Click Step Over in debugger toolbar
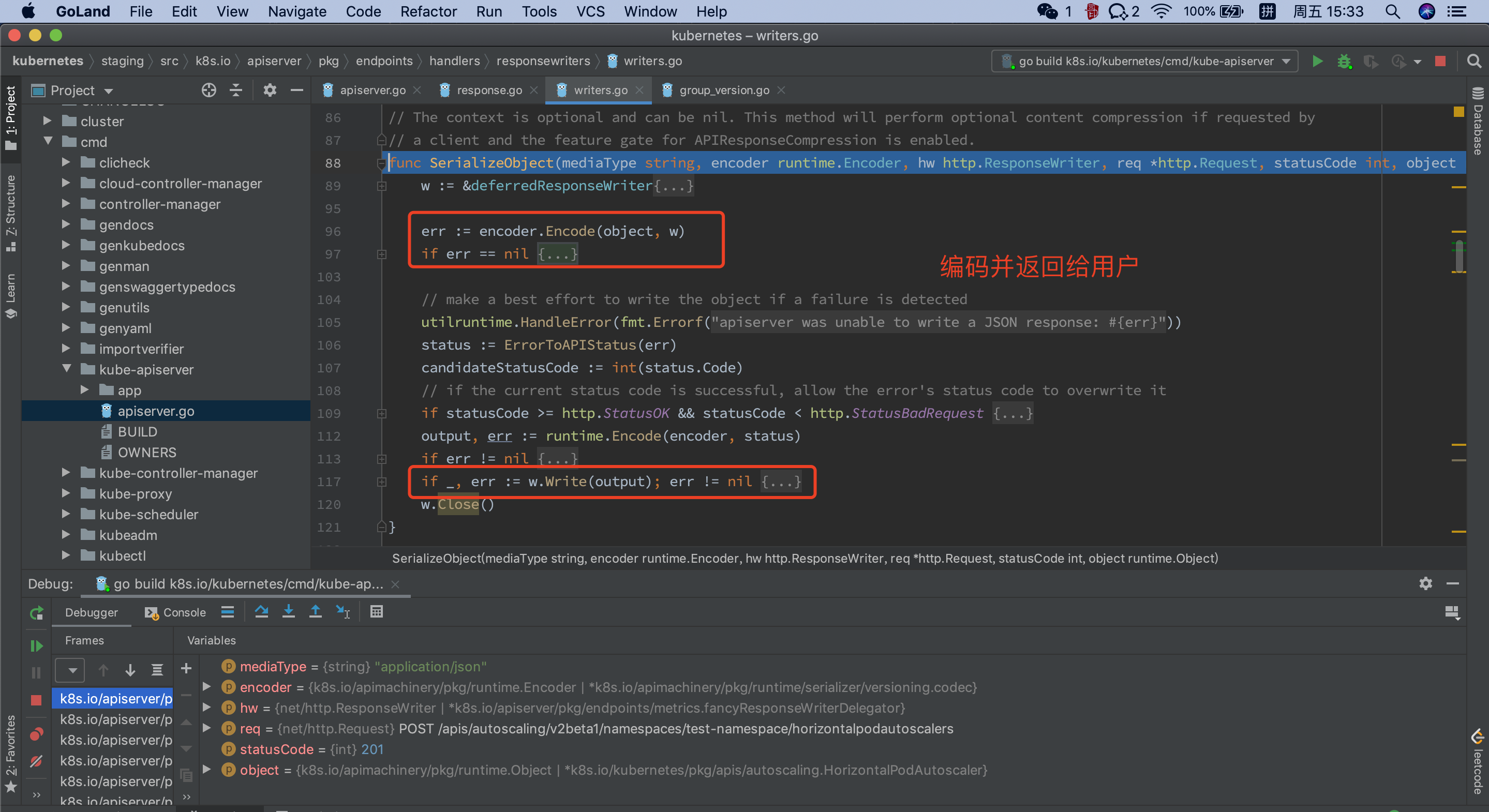This screenshot has width=1489, height=812. coord(261,612)
